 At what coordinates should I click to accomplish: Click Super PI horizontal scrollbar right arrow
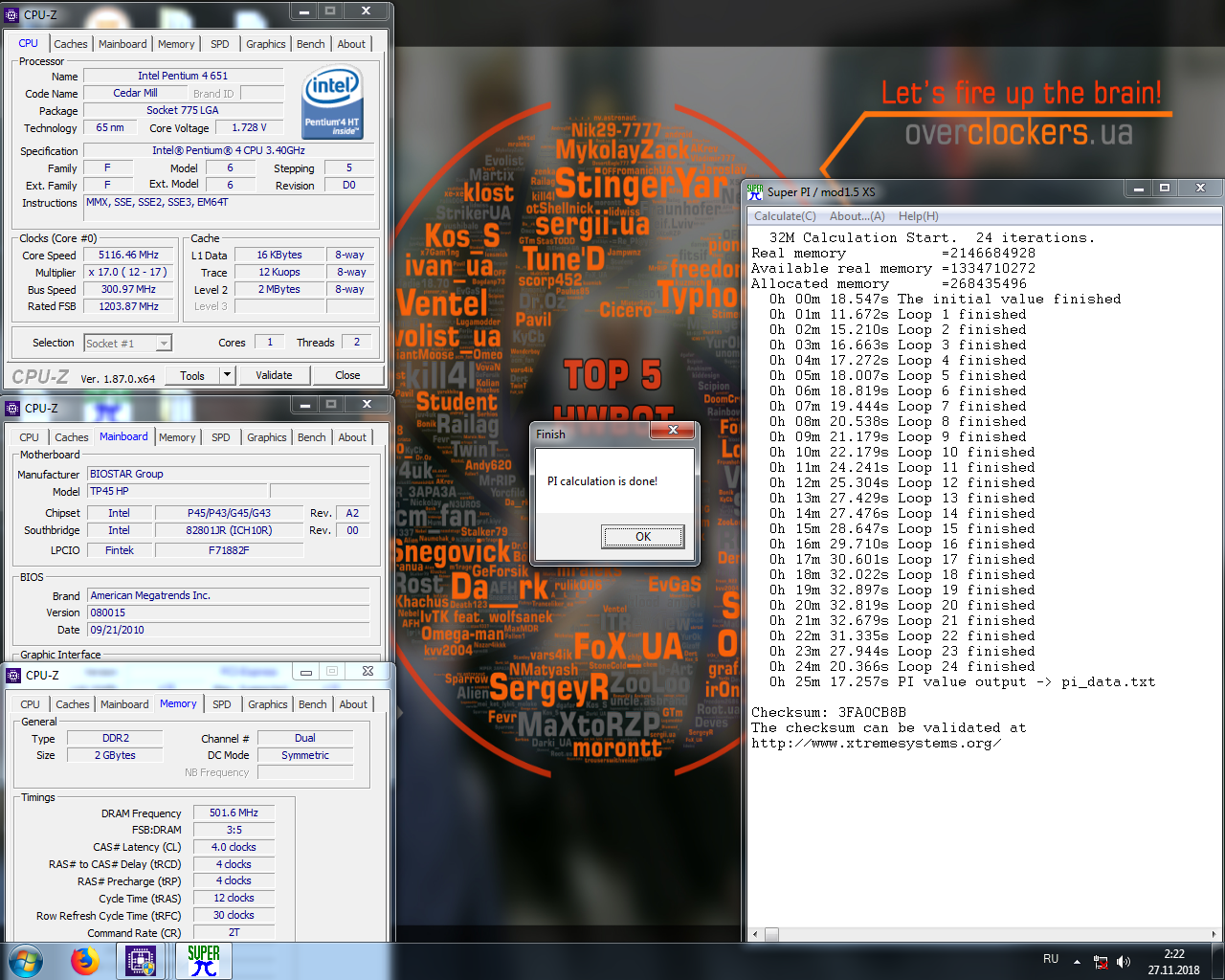1214,934
